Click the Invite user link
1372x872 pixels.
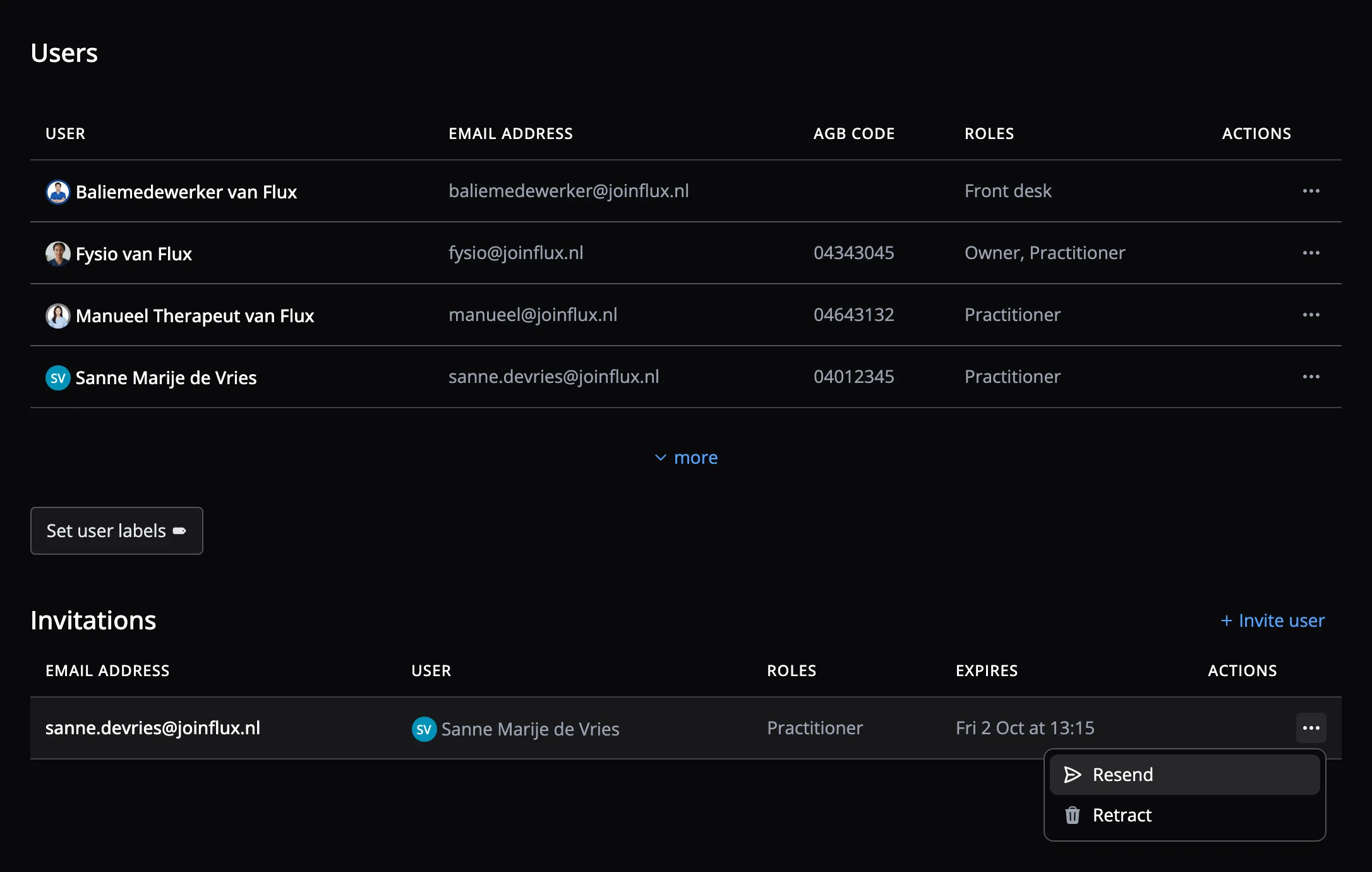1272,621
